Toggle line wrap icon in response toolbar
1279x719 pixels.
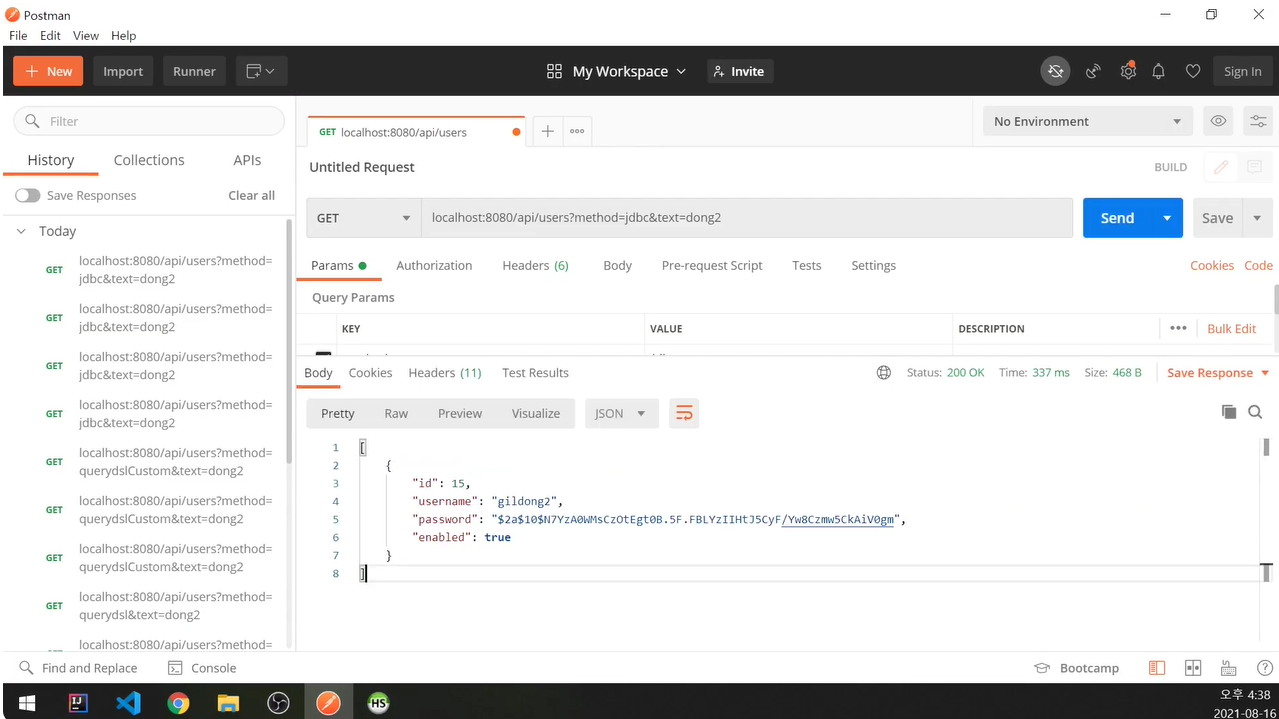point(684,413)
